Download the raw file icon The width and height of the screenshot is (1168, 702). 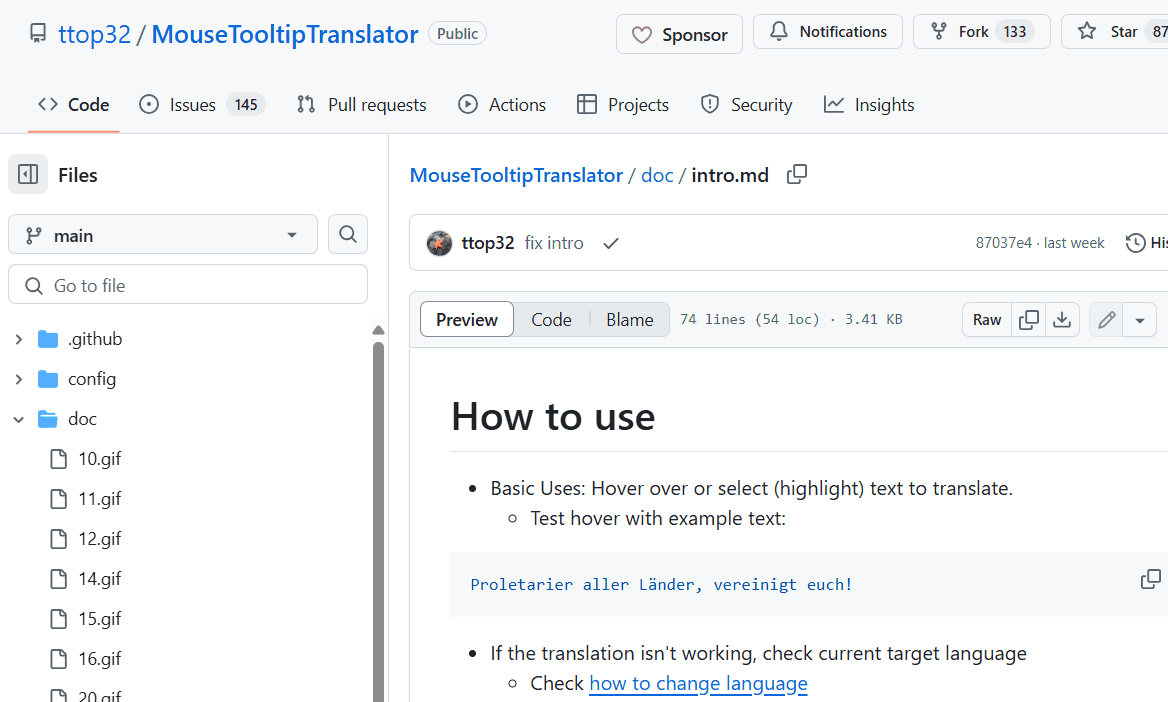(x=1062, y=319)
